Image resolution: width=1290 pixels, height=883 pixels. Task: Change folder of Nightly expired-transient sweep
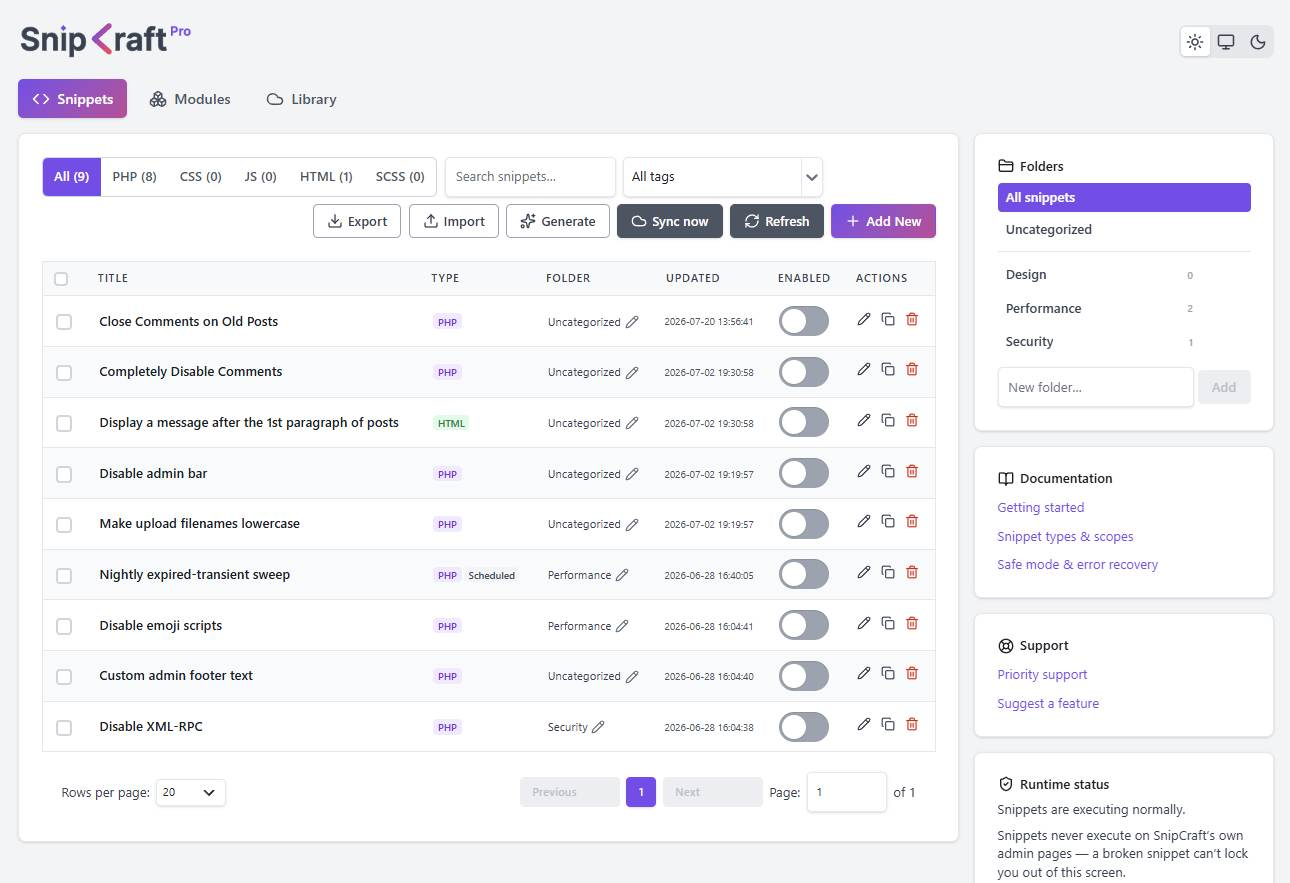(x=622, y=575)
